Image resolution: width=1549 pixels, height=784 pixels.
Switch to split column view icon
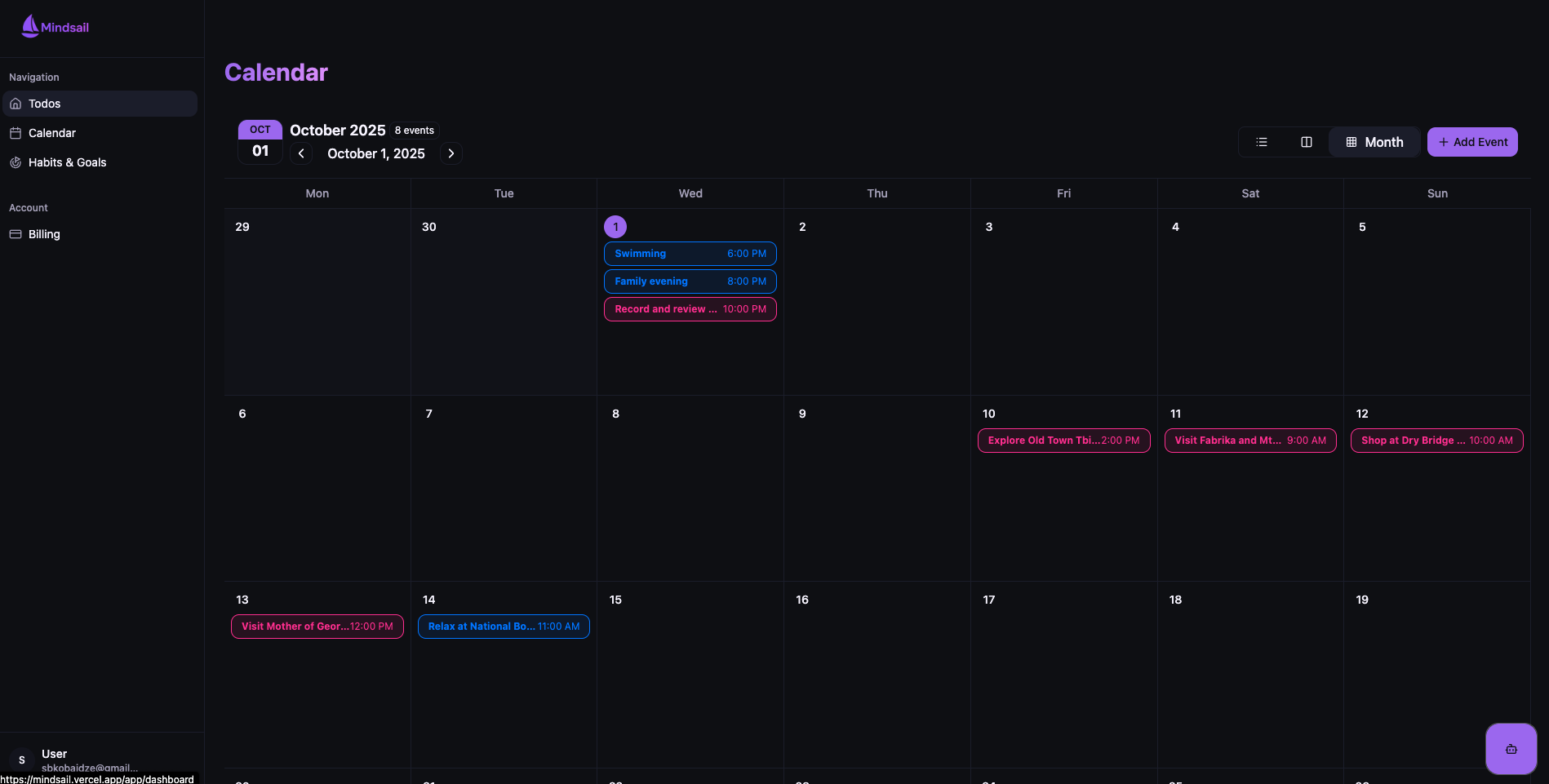coord(1307,142)
